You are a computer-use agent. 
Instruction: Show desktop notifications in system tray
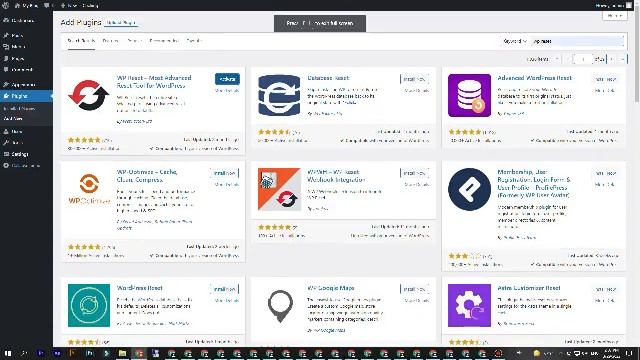click(x=630, y=353)
